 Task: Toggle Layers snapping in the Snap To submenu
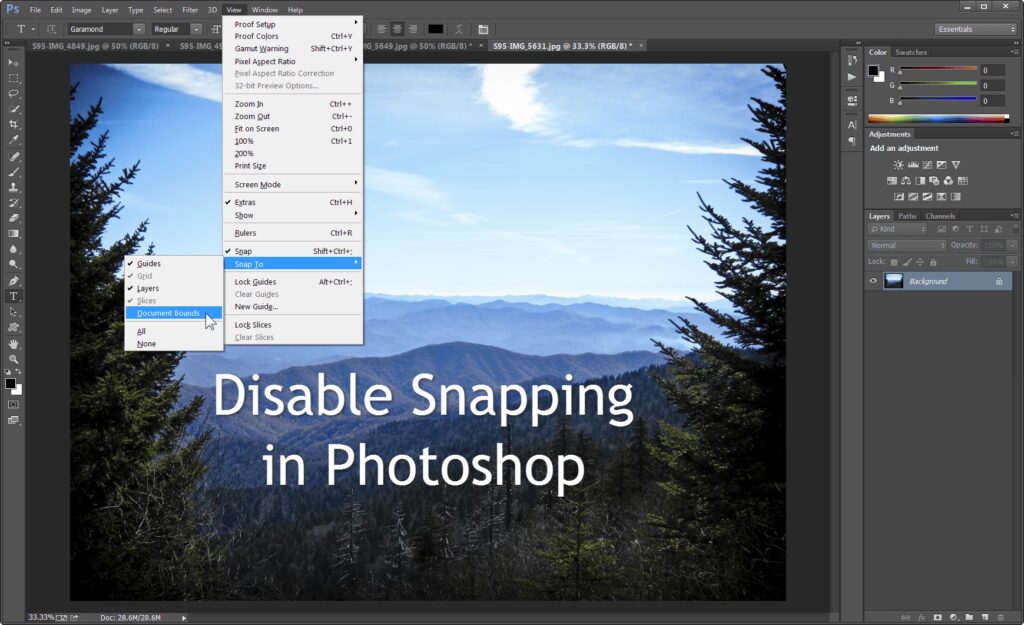148,288
